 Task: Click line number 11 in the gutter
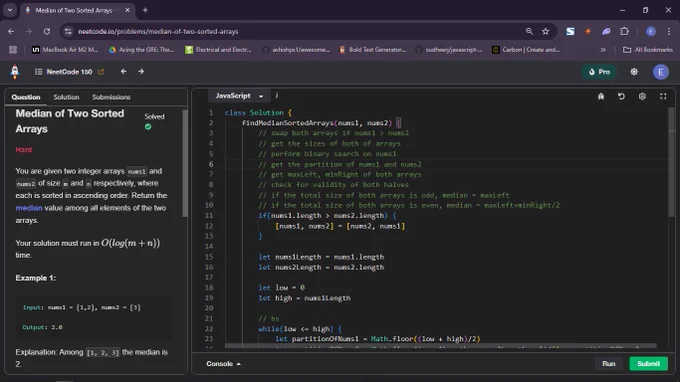coord(209,215)
